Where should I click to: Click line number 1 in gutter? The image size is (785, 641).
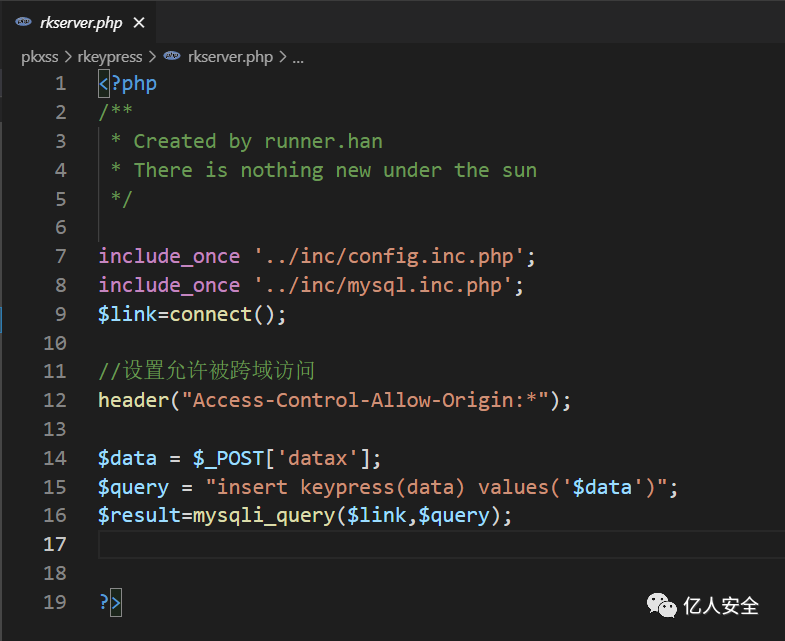click(61, 84)
